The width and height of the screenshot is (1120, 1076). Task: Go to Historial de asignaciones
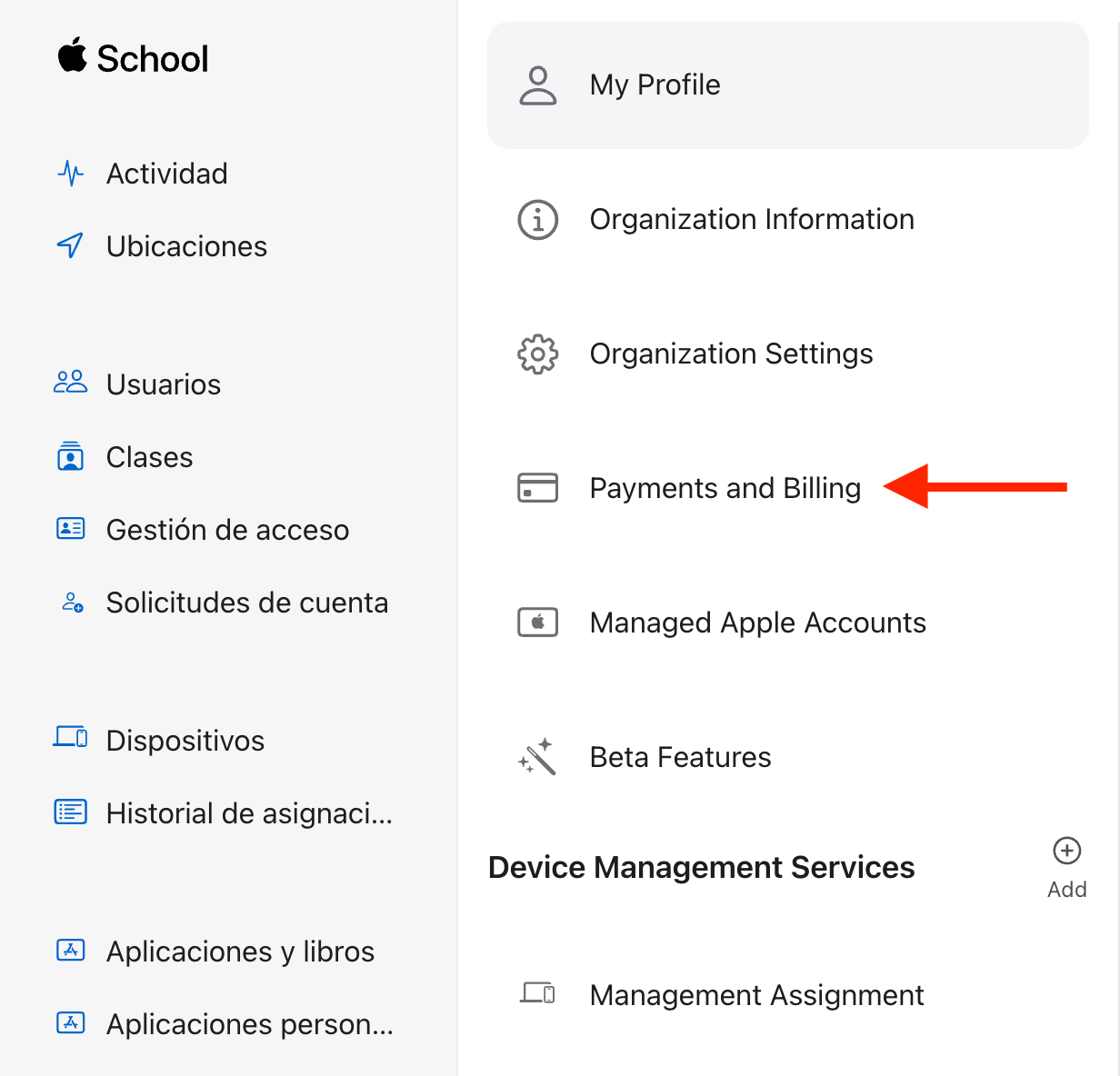click(x=248, y=813)
